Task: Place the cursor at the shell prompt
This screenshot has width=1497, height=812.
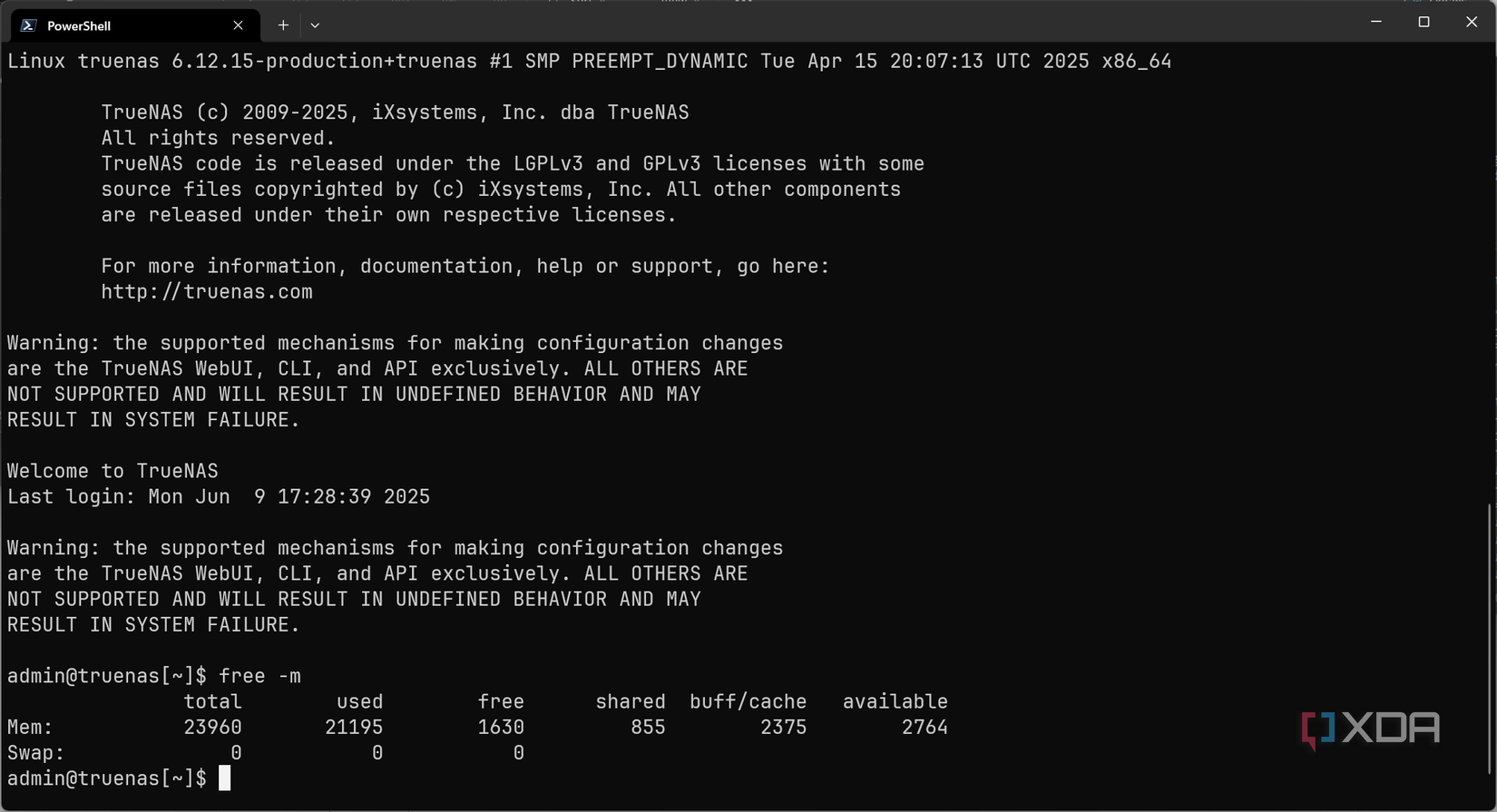Action: click(225, 778)
